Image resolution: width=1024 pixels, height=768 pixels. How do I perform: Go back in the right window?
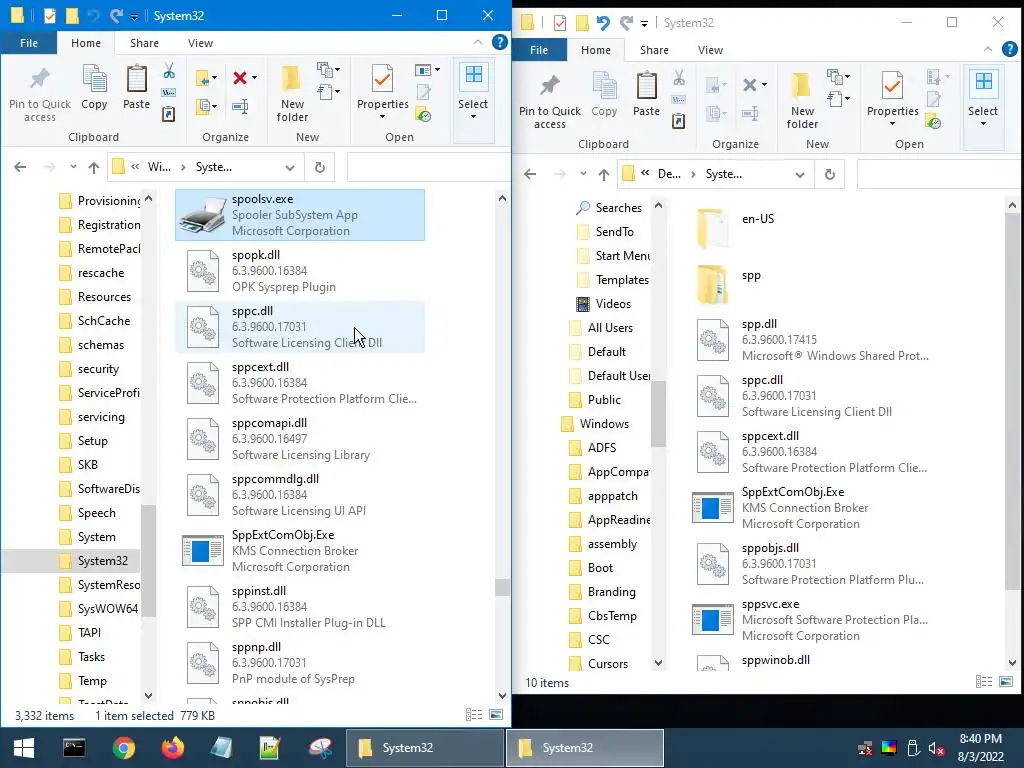tap(530, 174)
